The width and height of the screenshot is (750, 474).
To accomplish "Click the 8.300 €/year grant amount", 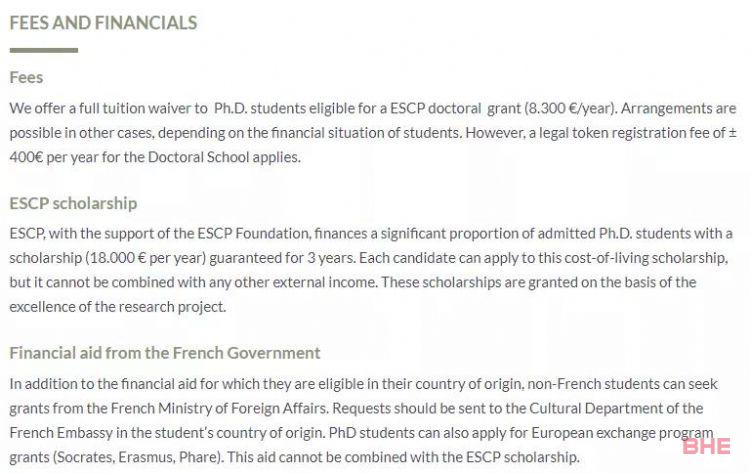I will (x=571, y=108).
